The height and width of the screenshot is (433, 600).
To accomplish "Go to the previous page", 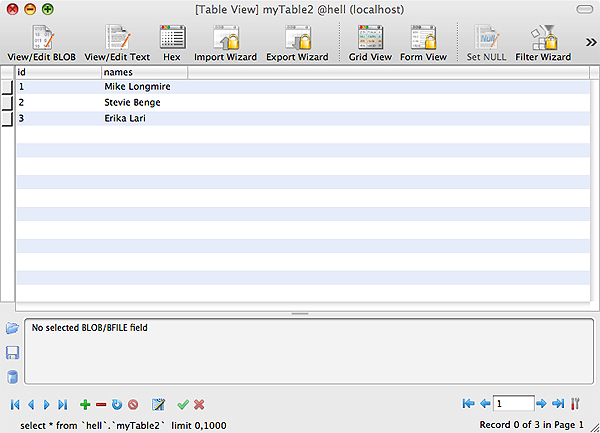I will (485, 403).
